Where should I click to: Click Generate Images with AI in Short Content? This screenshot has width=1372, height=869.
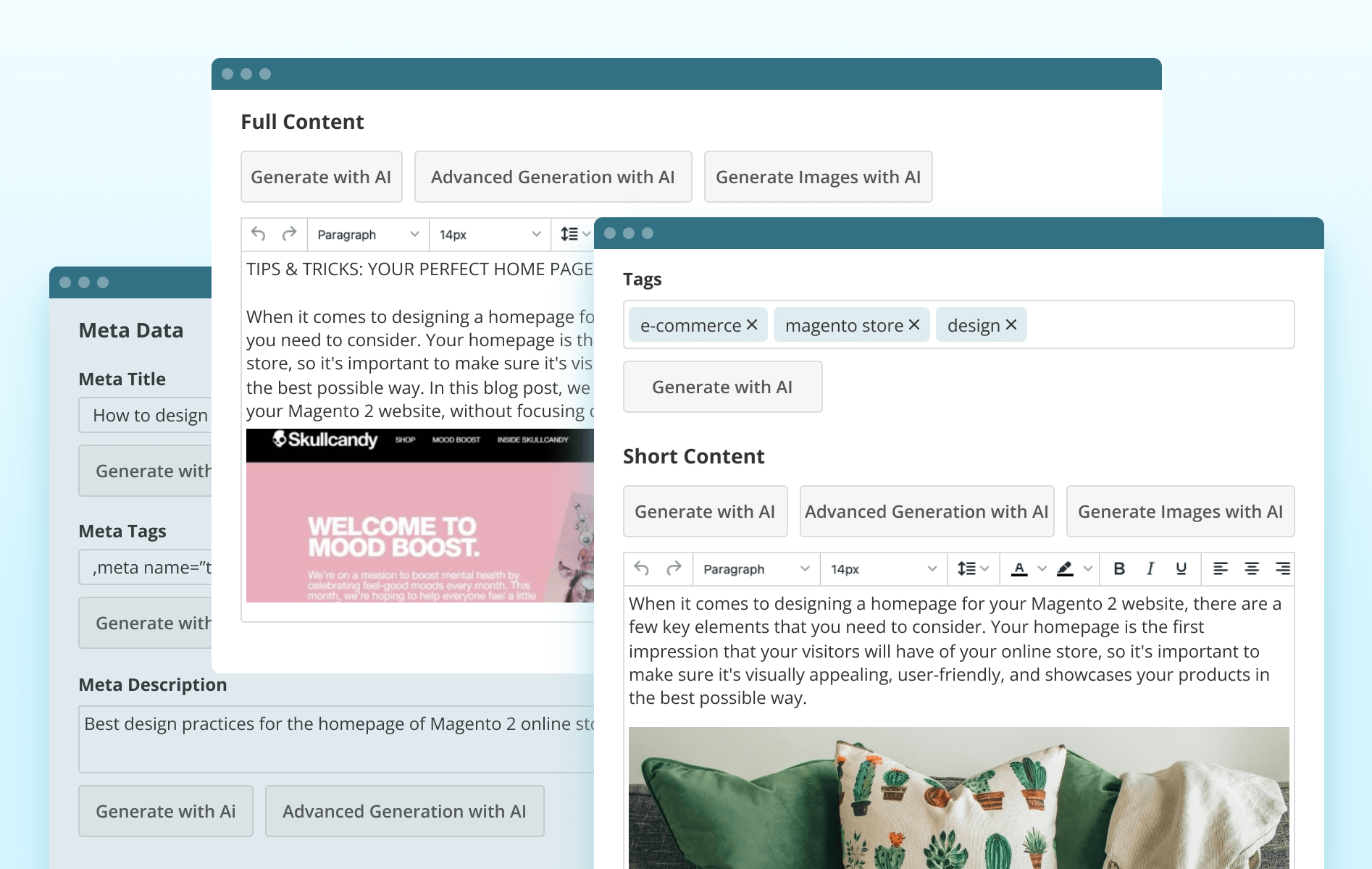1179,511
